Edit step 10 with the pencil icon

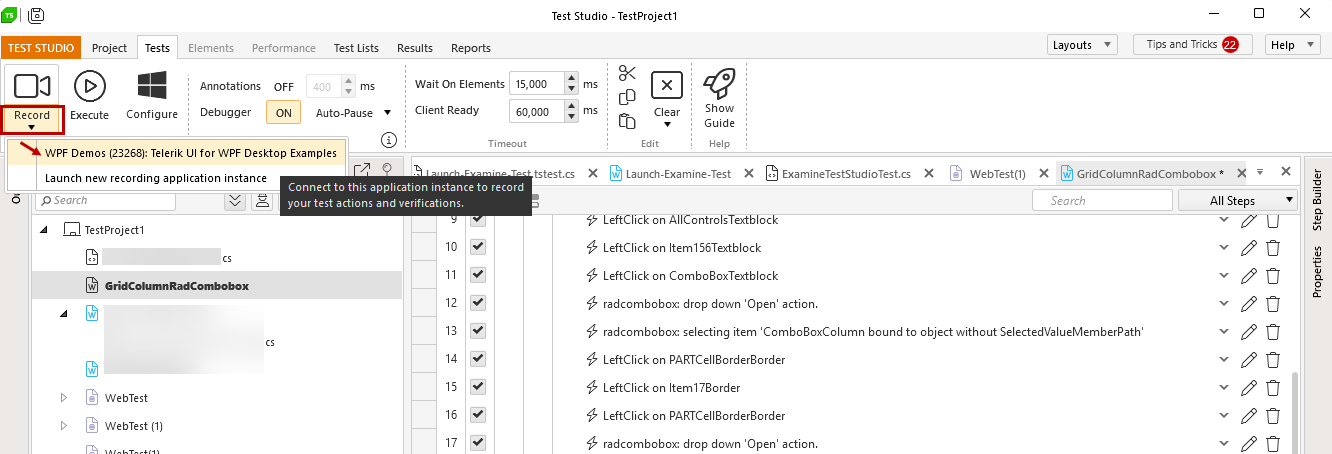point(1248,248)
